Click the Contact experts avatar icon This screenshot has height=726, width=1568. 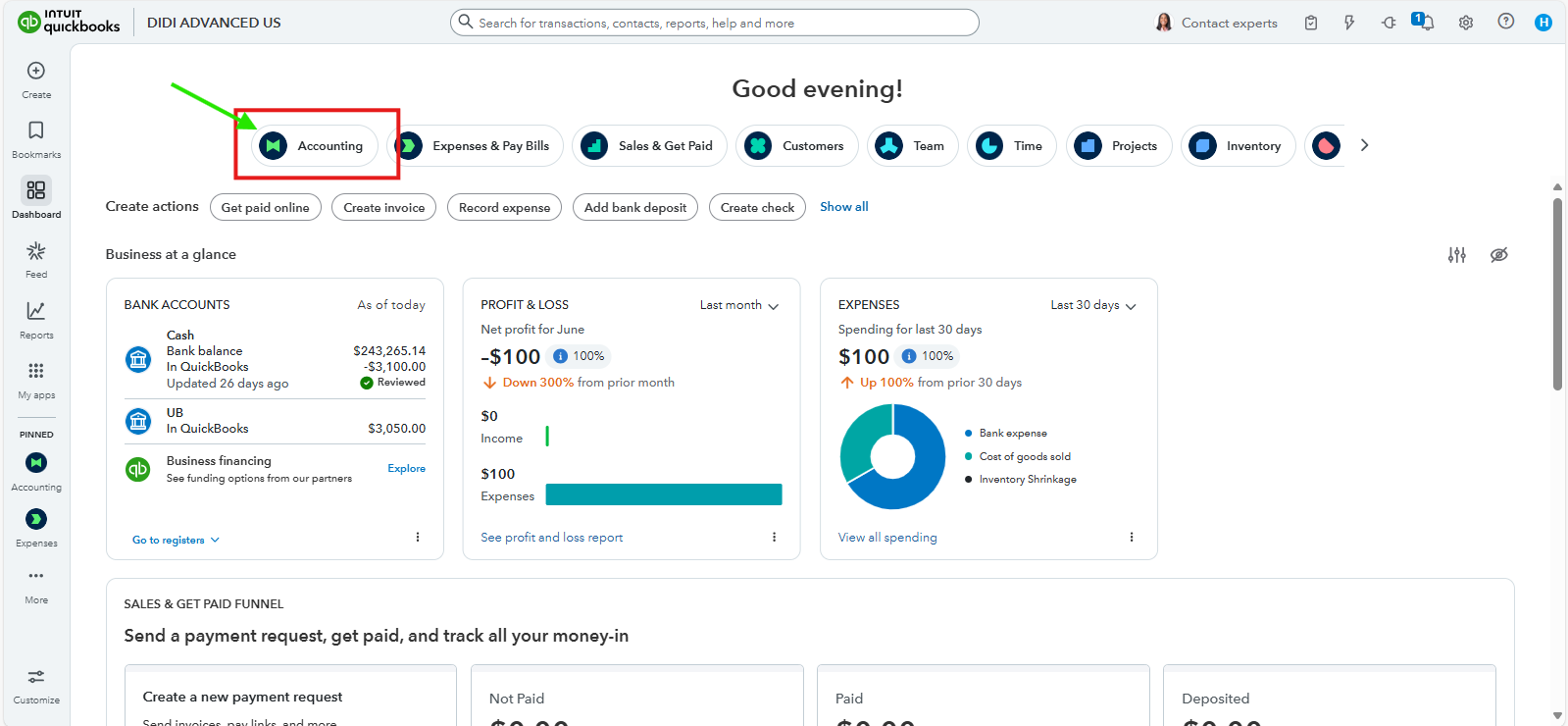(1164, 23)
